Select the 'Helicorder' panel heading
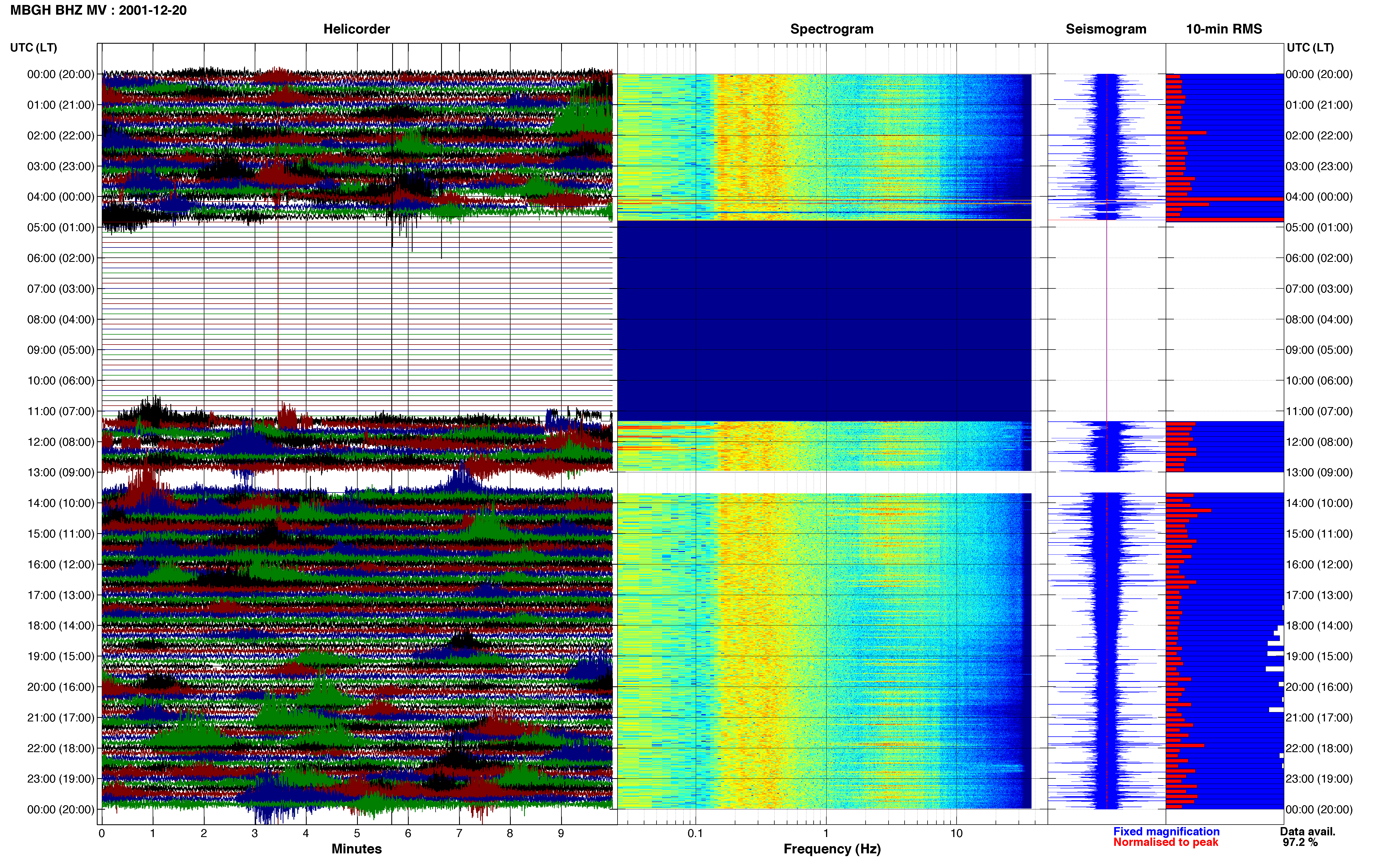 click(356, 29)
